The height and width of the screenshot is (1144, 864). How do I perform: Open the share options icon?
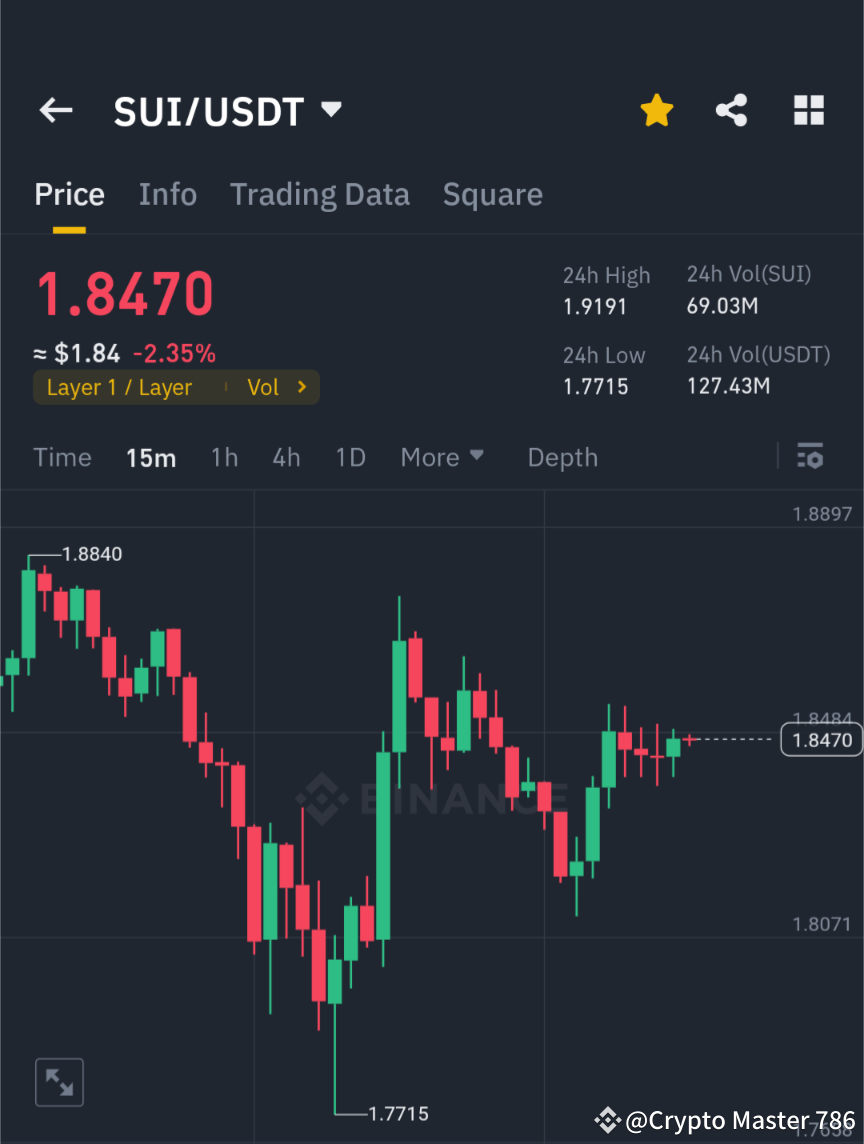pyautogui.click(x=732, y=110)
